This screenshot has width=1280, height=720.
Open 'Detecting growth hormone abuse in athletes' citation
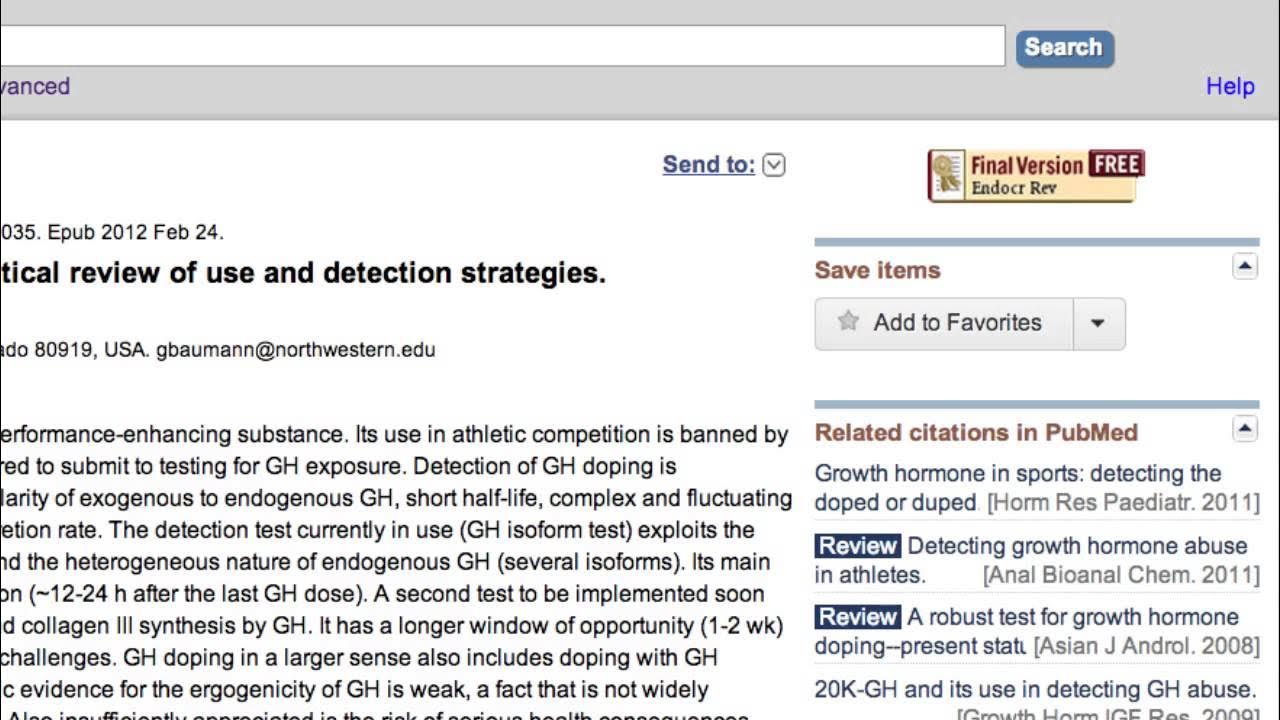1076,546
